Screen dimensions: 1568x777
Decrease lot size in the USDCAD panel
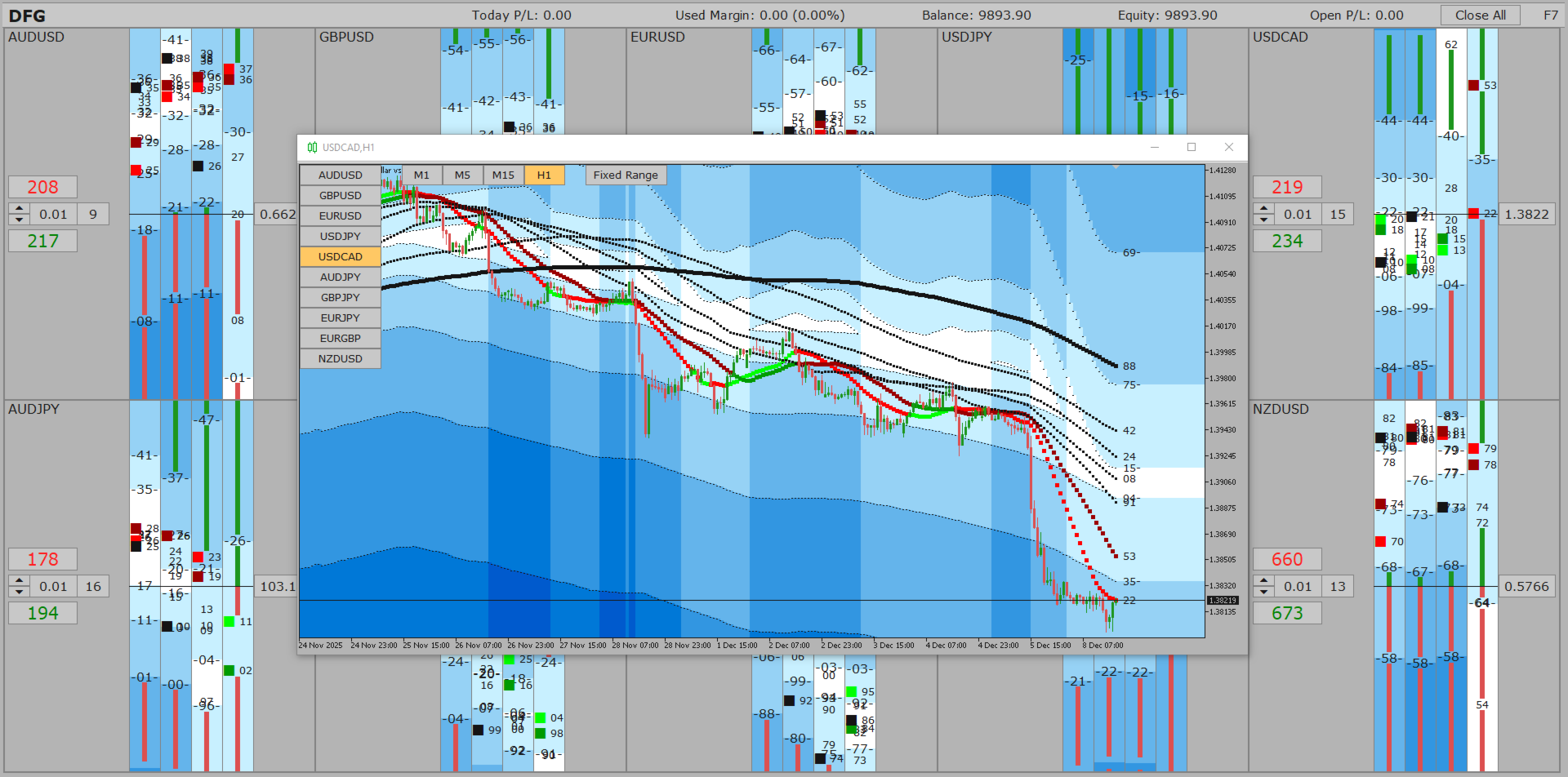[x=1264, y=220]
